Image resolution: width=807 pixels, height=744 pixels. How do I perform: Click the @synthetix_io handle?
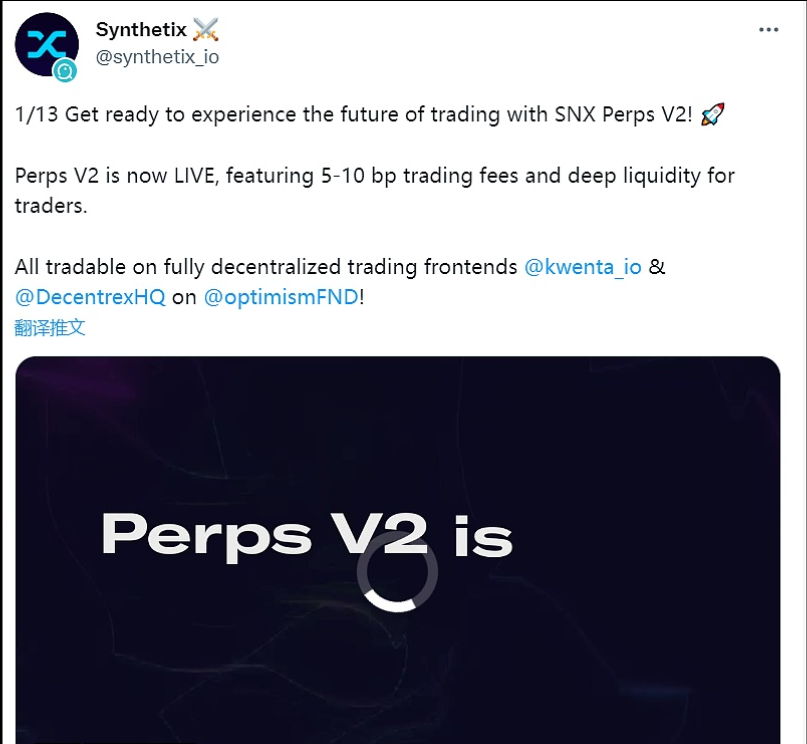(157, 57)
